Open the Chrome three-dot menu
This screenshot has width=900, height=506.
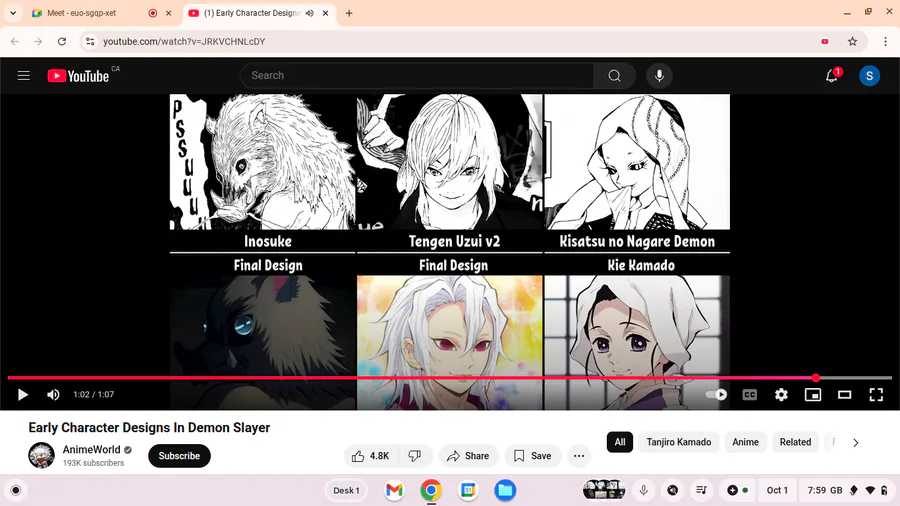pyautogui.click(x=885, y=41)
